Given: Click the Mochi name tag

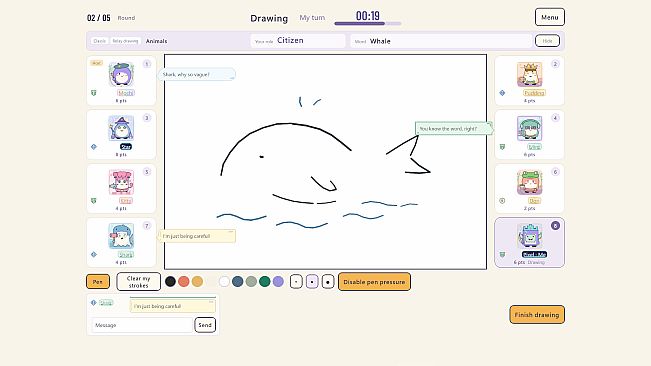Looking at the screenshot, I should (125, 93).
